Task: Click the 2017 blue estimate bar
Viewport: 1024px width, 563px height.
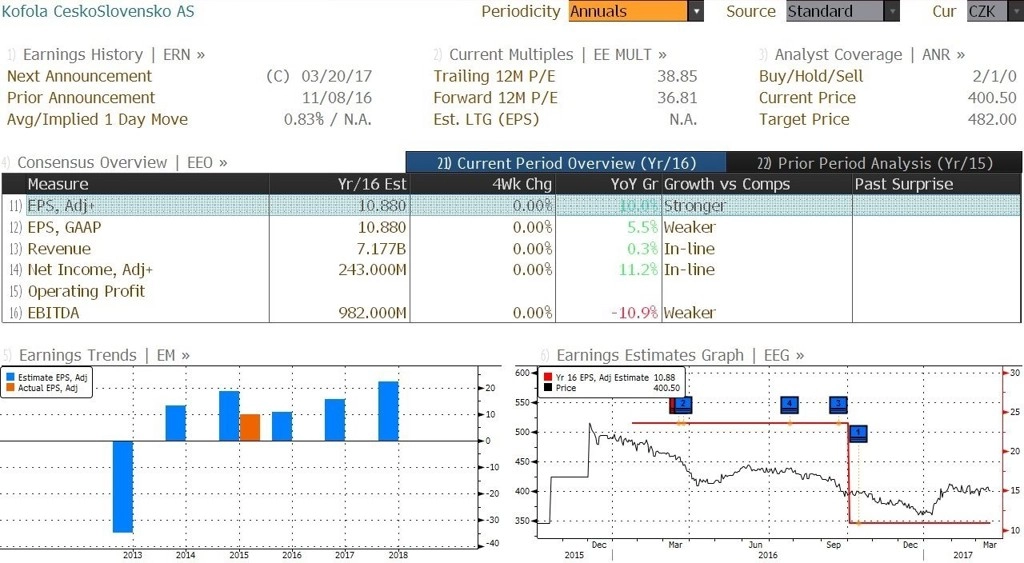Action: click(x=335, y=420)
